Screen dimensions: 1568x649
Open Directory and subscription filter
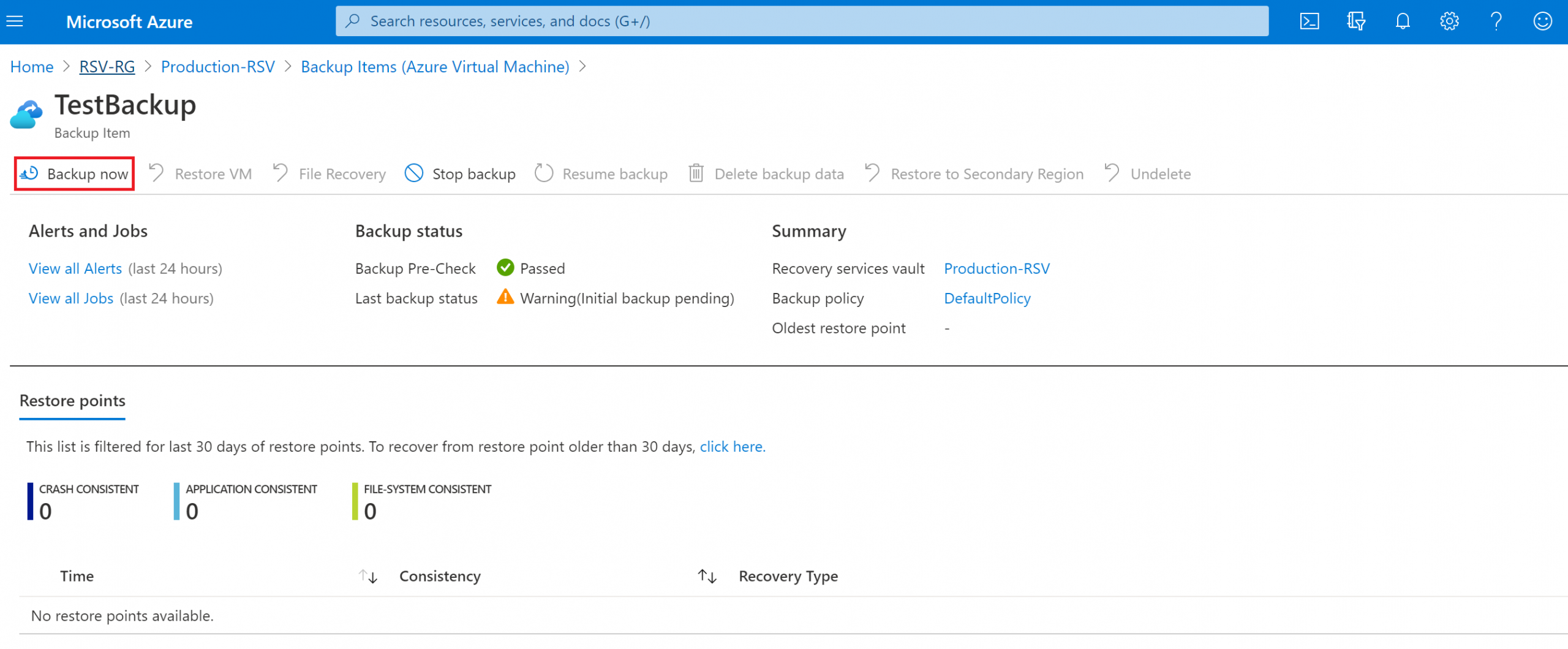[x=1355, y=21]
